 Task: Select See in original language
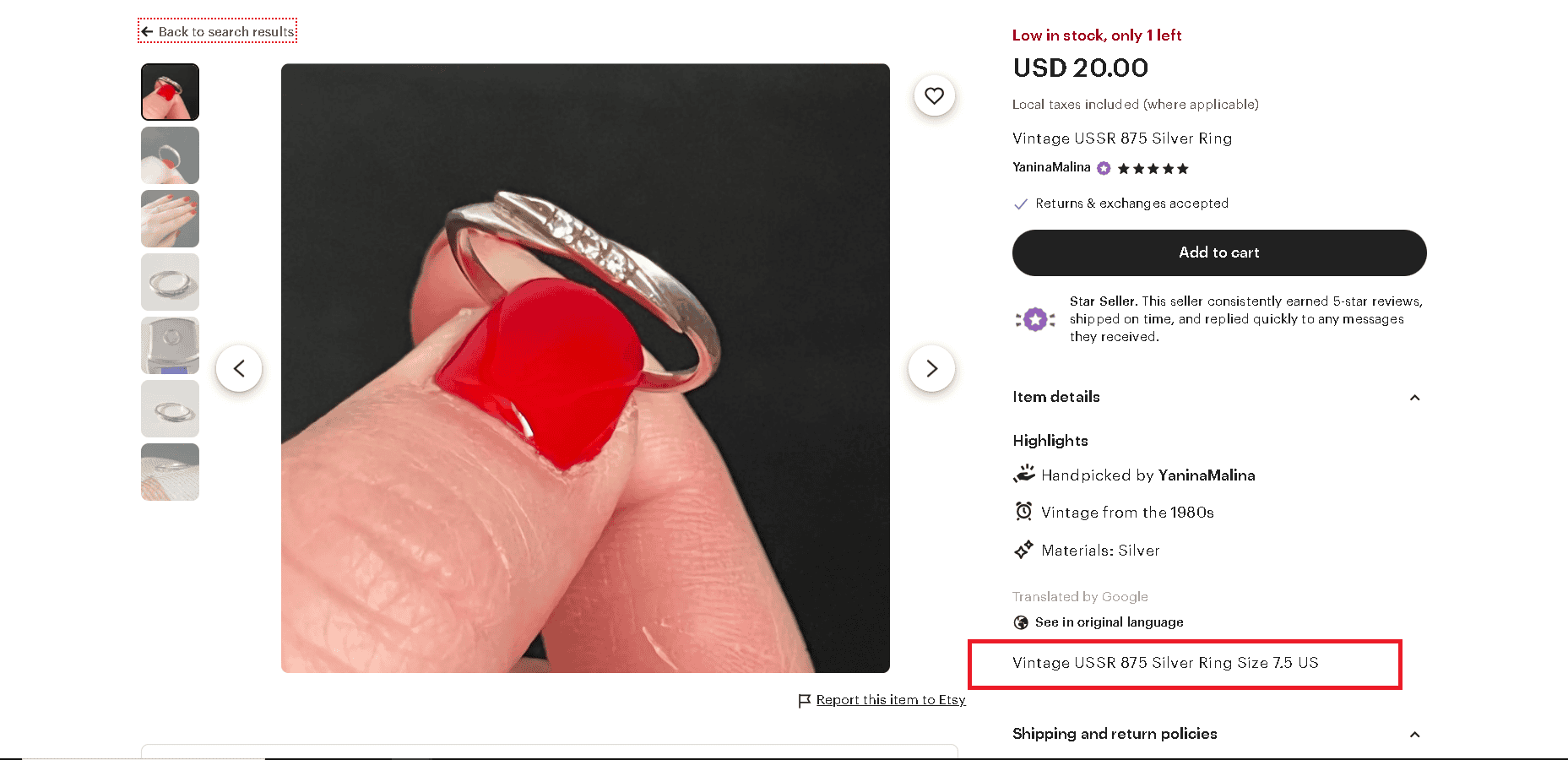point(1109,622)
